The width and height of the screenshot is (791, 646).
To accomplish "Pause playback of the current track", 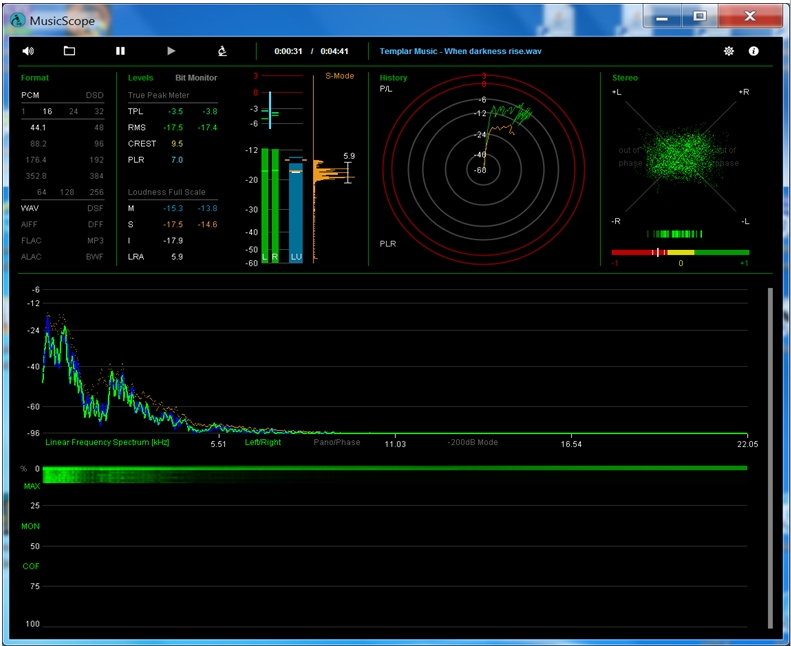I will pyautogui.click(x=120, y=51).
